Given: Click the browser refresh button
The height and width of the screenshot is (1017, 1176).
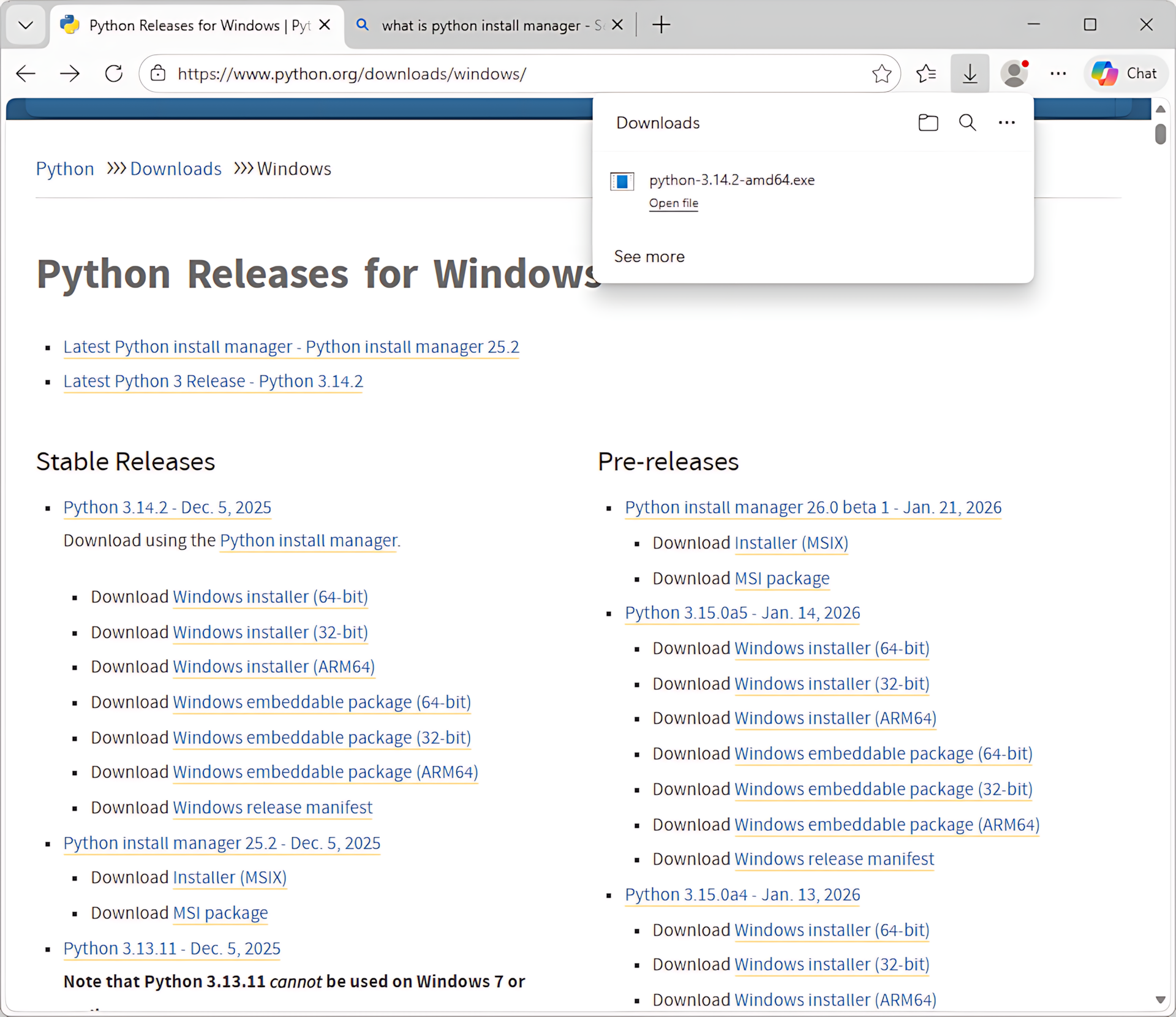Looking at the screenshot, I should tap(114, 74).
